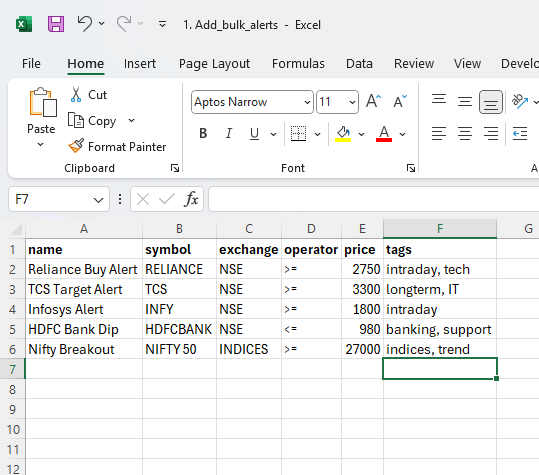539x475 pixels.
Task: Click the INDICES exchange cell
Action: coord(249,349)
